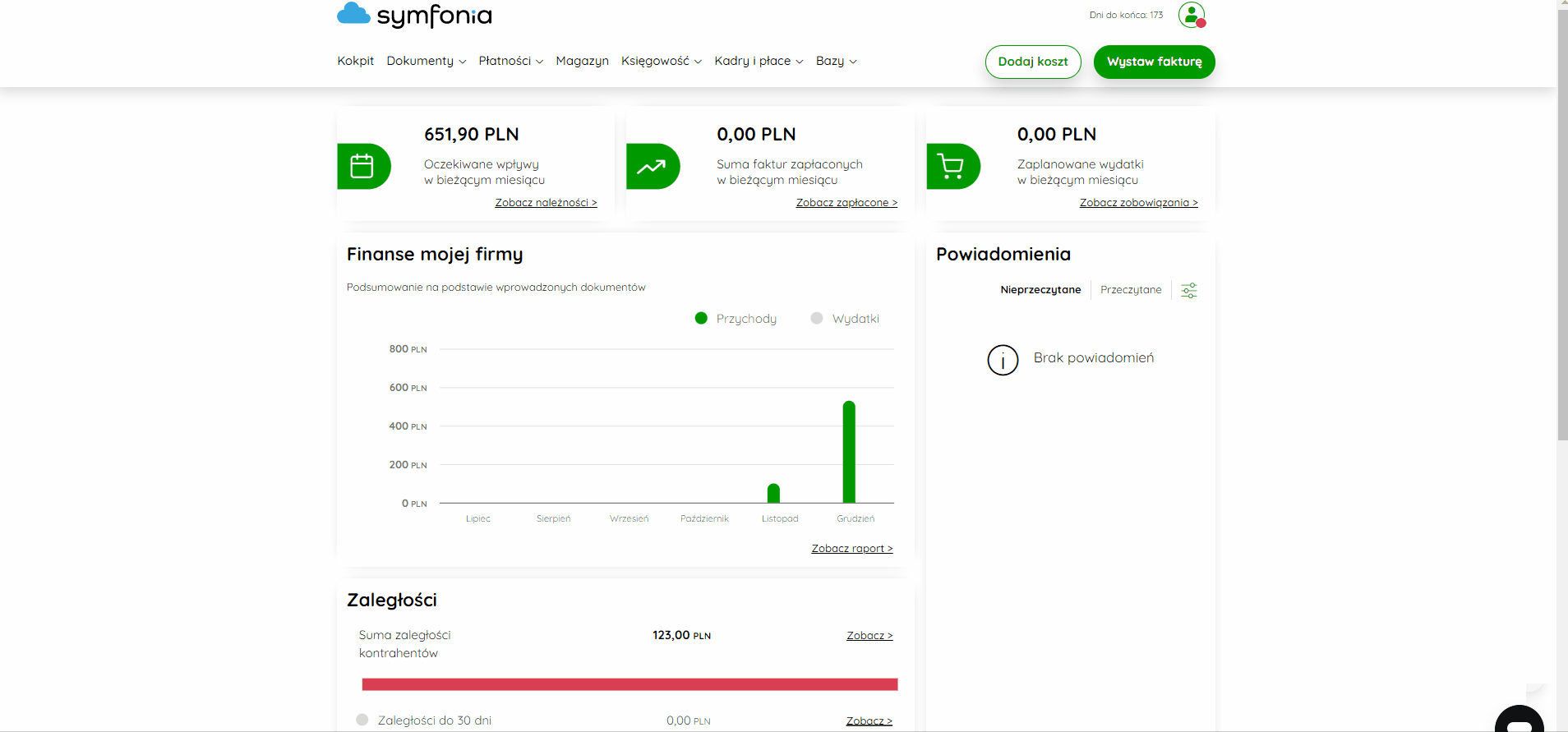The image size is (1568, 732).
Task: Click the 123,00 PLN overdue total
Action: click(x=681, y=636)
